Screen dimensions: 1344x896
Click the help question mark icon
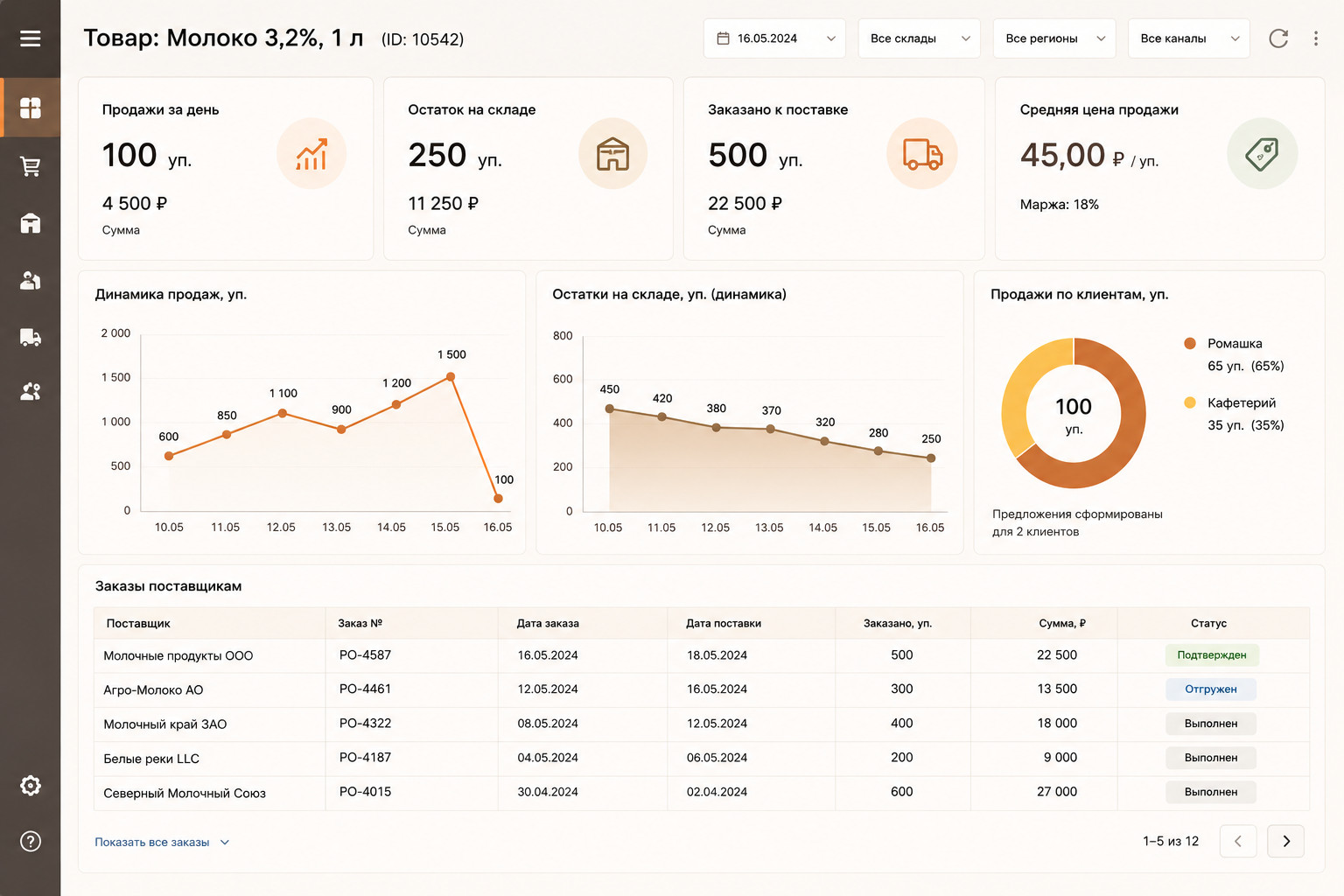31,842
